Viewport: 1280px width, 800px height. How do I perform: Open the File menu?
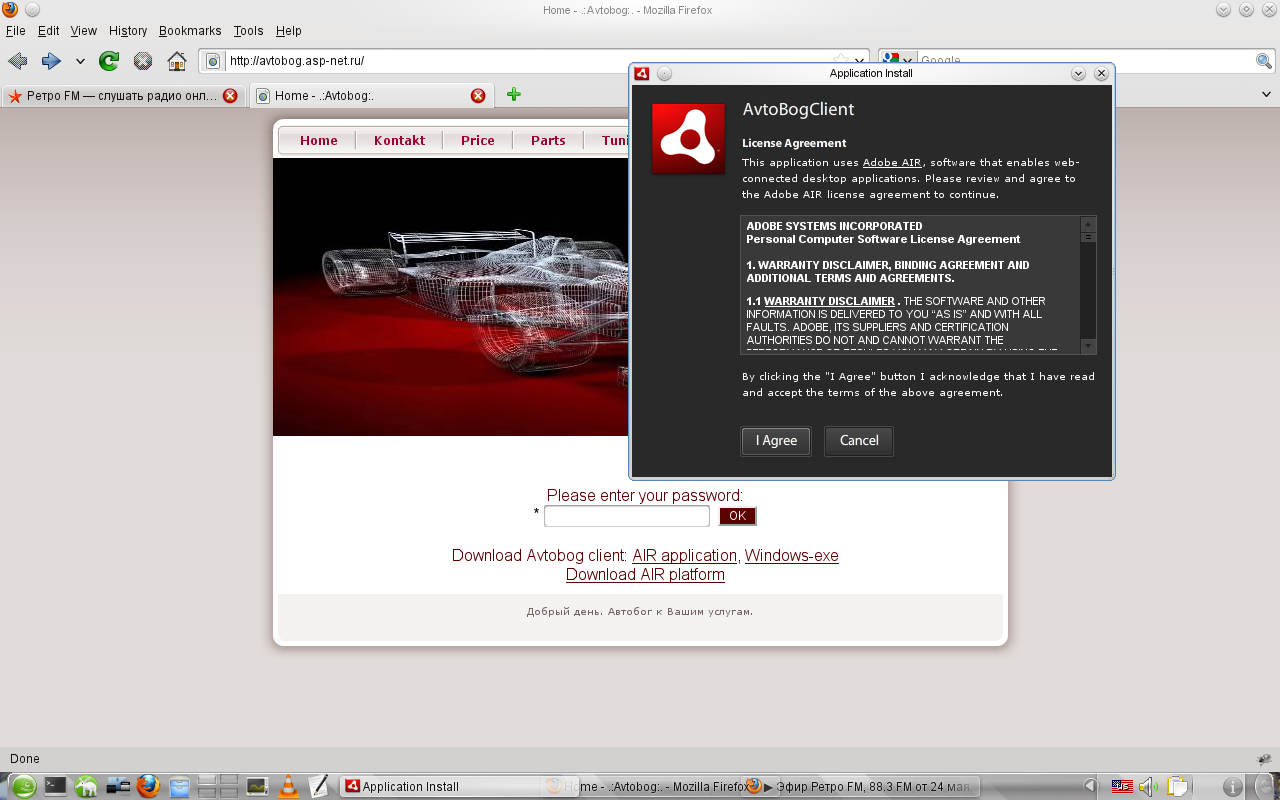pos(15,31)
